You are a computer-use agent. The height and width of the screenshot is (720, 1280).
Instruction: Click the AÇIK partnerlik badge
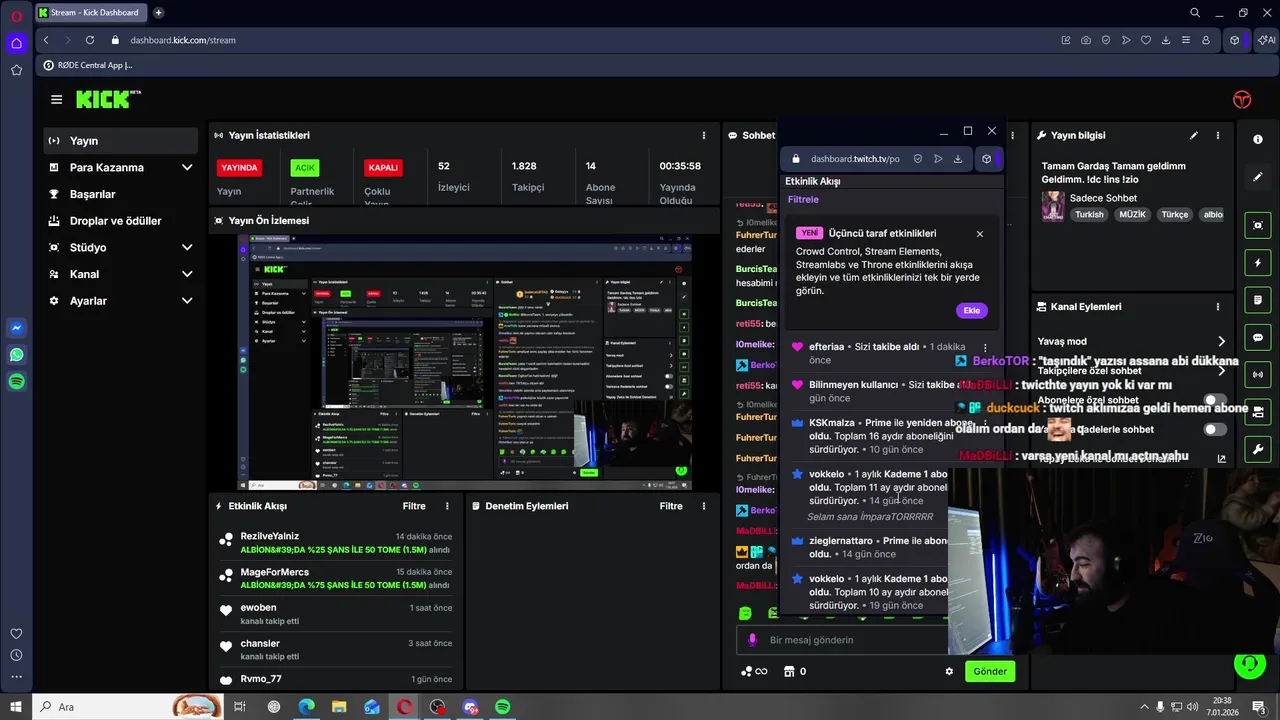305,168
